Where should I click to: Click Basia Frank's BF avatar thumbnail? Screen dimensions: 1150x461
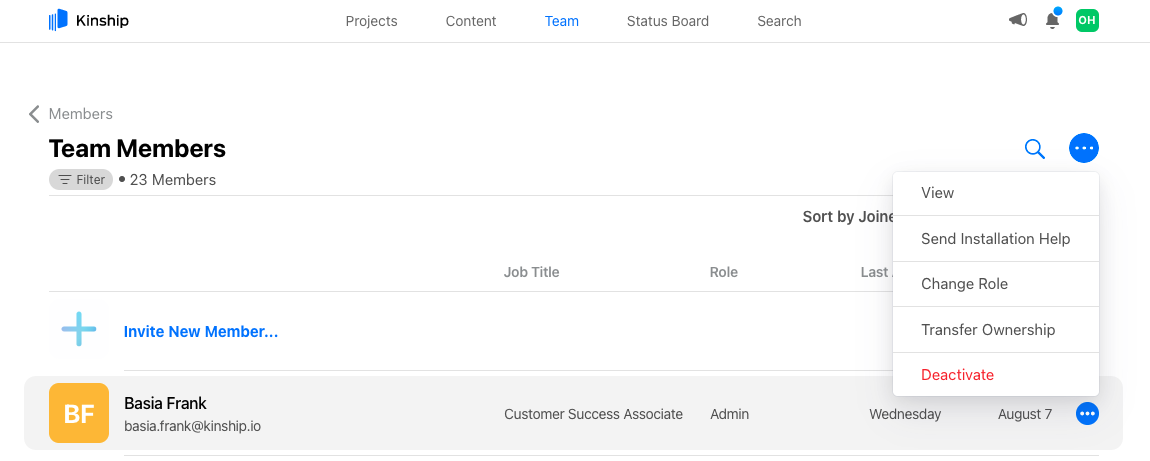click(79, 413)
